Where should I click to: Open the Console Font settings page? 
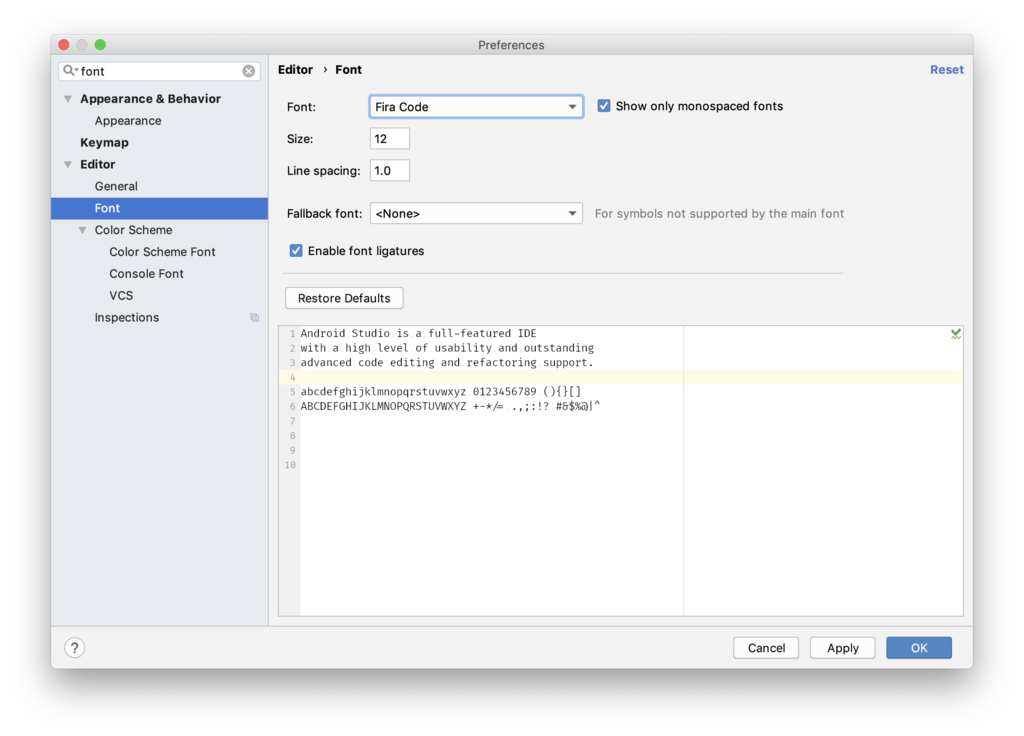(x=146, y=274)
